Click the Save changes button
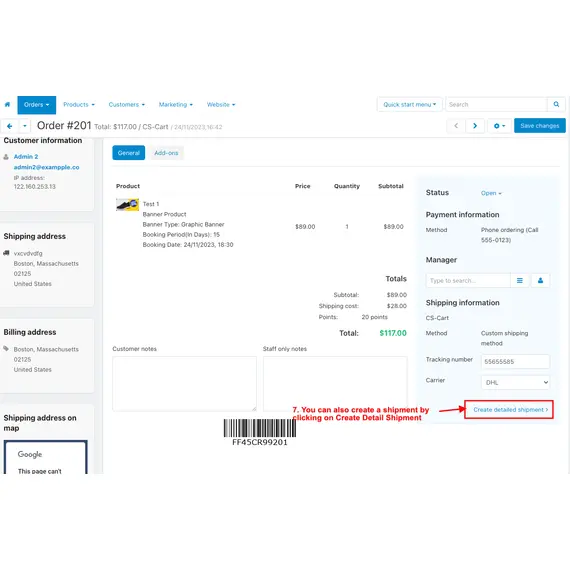The width and height of the screenshot is (570, 570). 539,126
